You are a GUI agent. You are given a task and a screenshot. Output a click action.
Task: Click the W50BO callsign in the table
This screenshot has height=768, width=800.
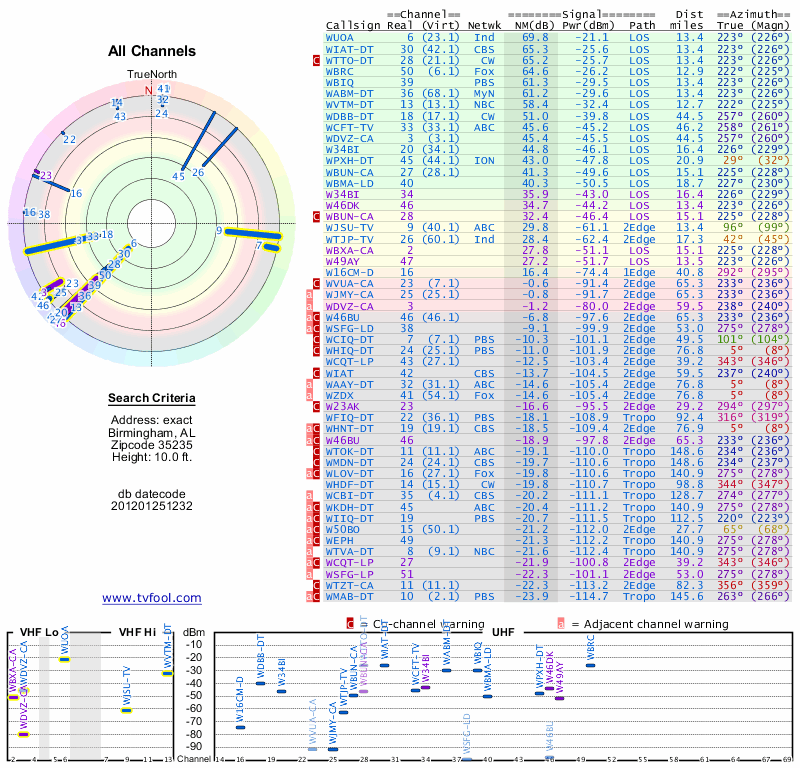(x=343, y=530)
